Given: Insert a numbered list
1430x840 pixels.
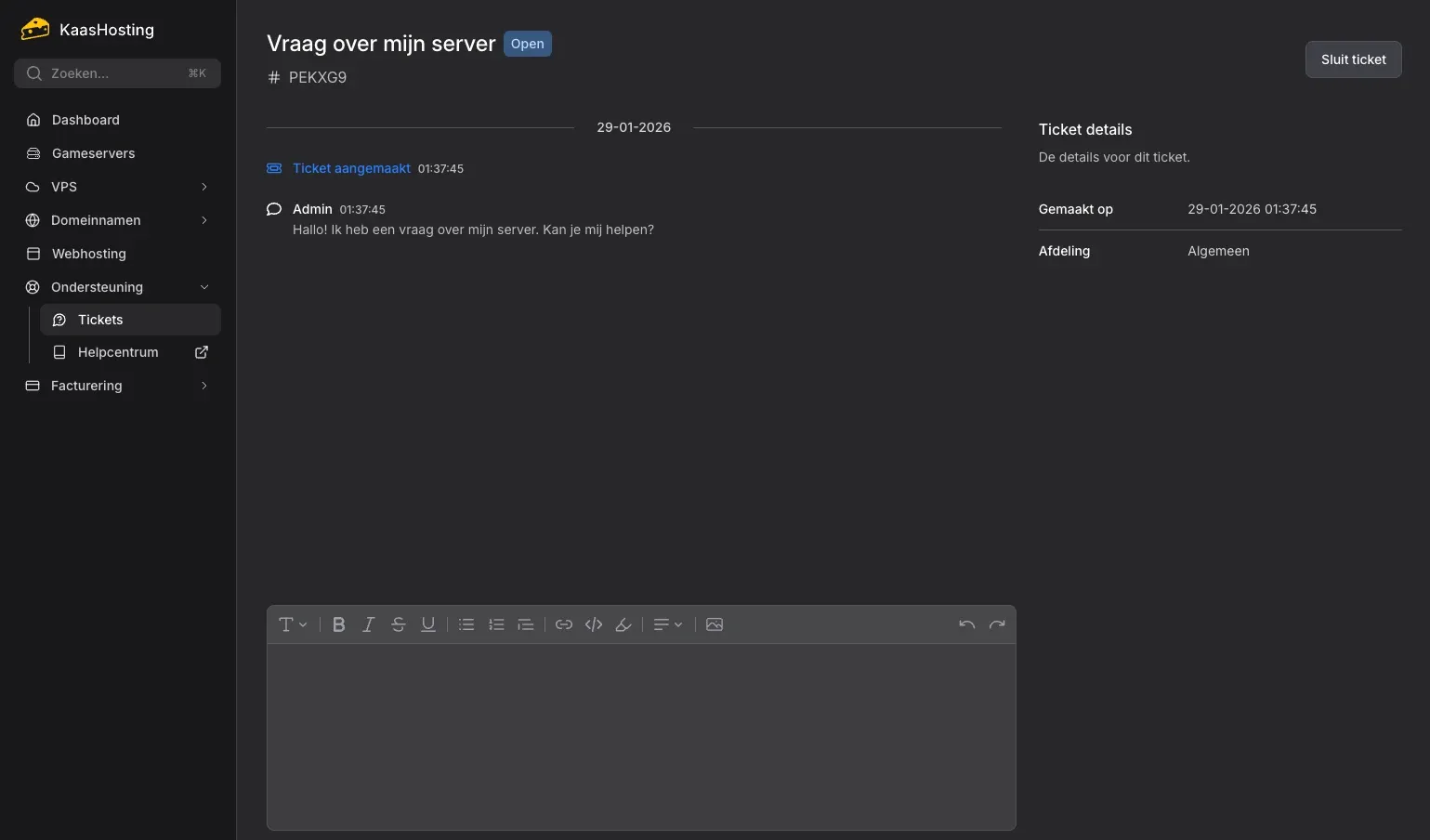Looking at the screenshot, I should pos(496,624).
